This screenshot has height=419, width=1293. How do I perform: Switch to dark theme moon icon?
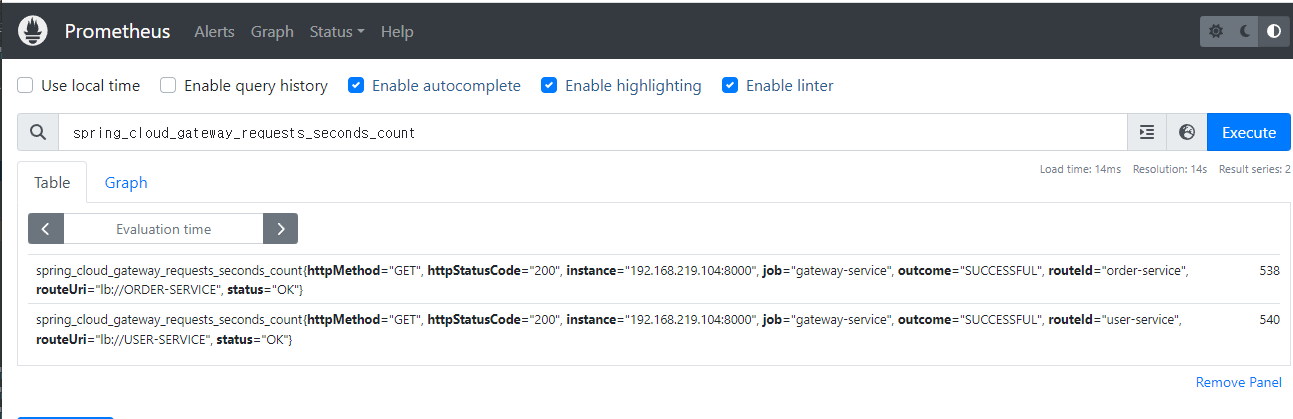tap(1245, 31)
